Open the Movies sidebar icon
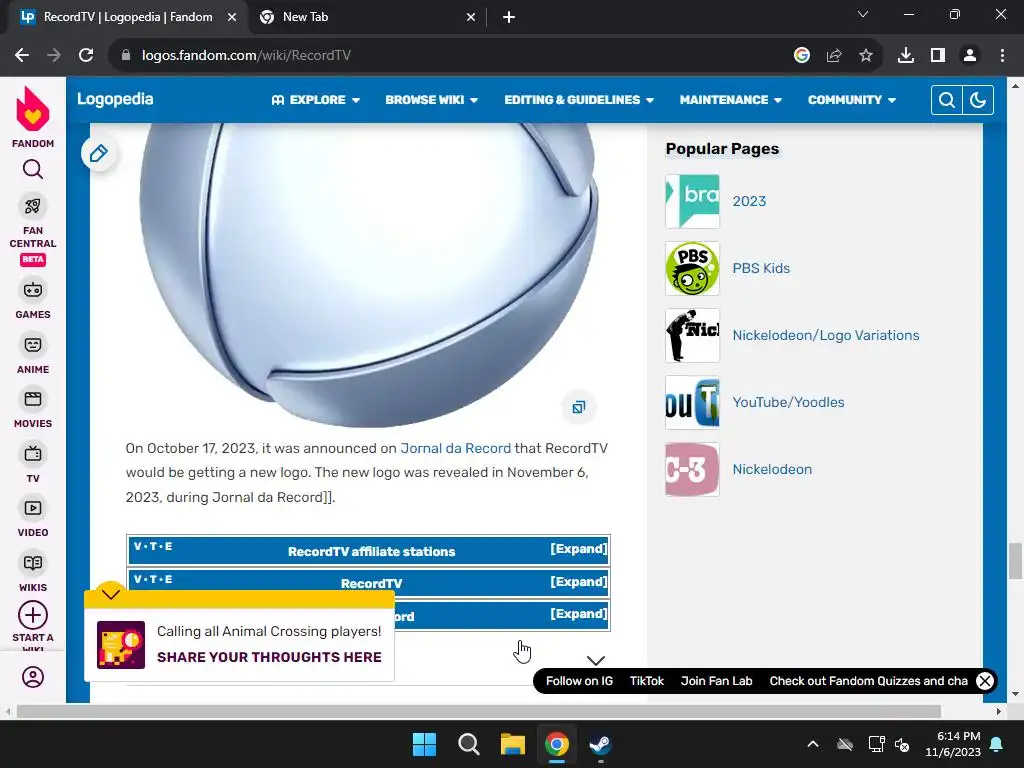This screenshot has width=1024, height=768. coord(33,399)
